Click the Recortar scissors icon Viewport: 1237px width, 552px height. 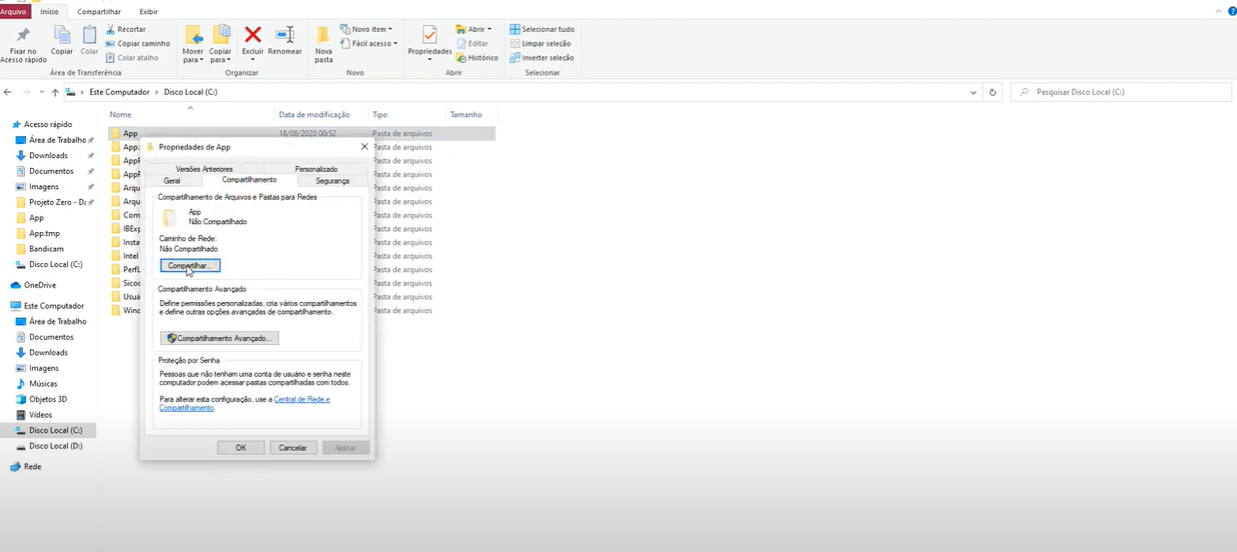pos(111,30)
